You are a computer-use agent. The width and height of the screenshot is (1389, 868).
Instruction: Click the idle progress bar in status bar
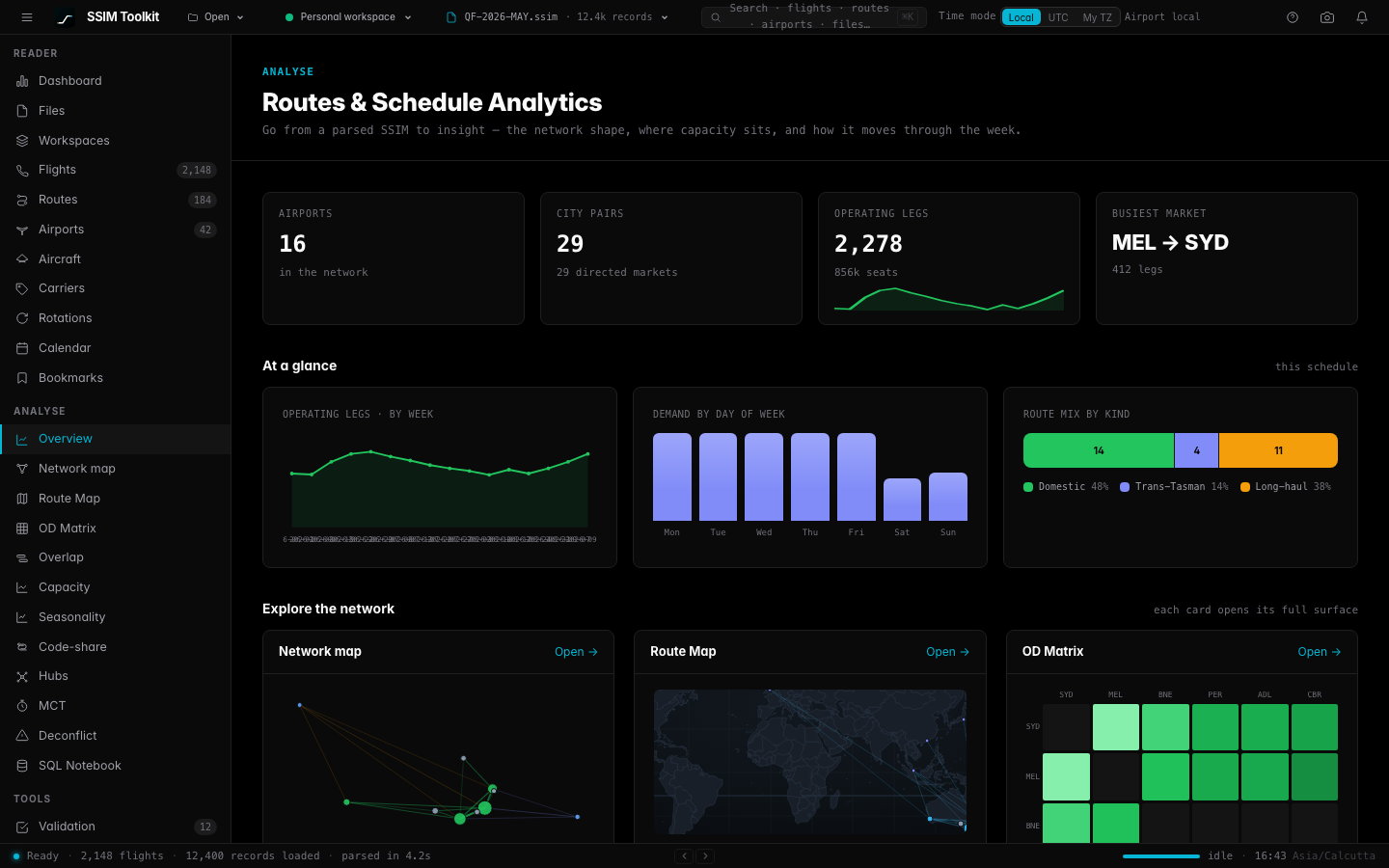1161,855
